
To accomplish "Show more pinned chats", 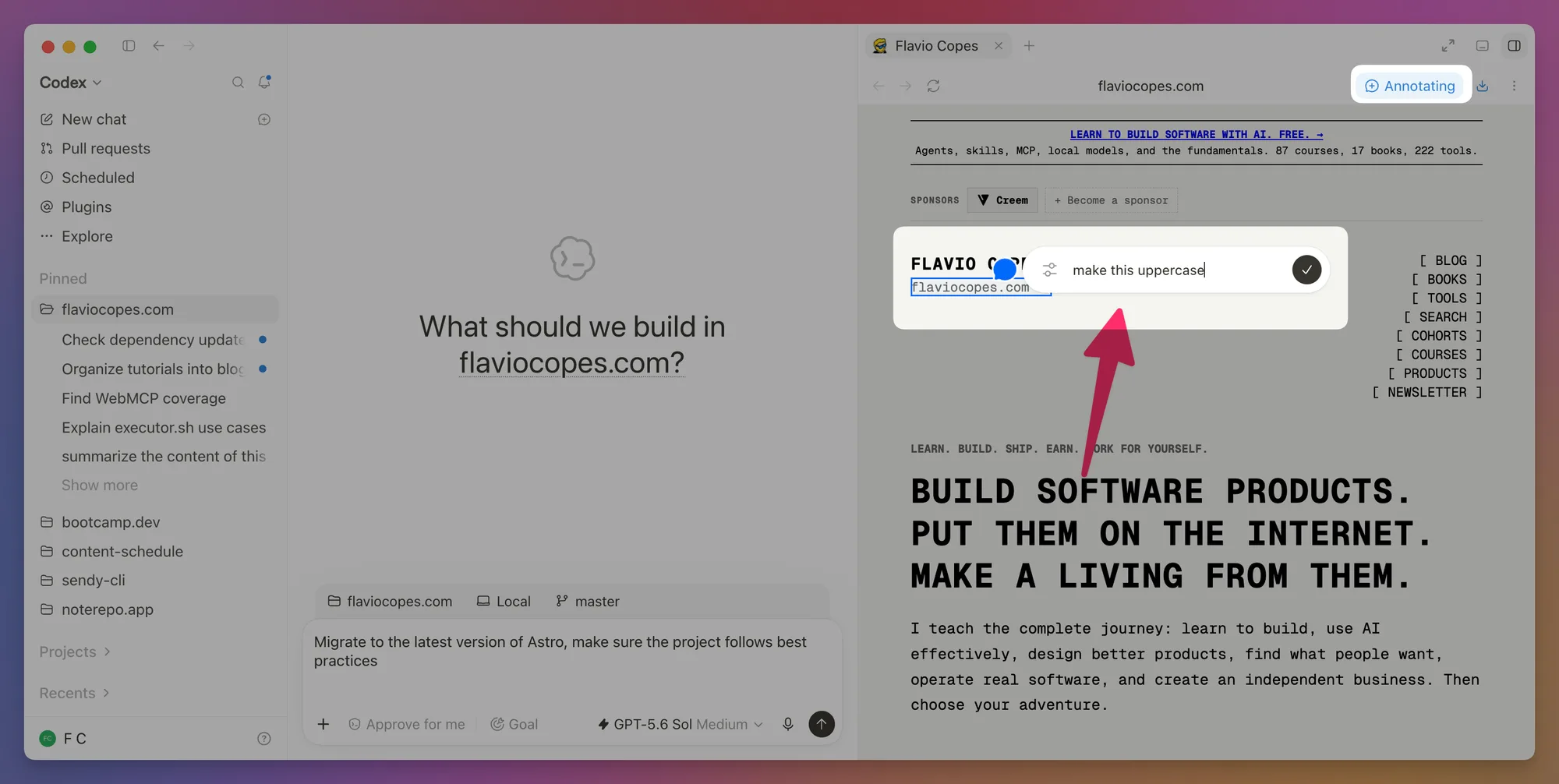I will tap(100, 485).
